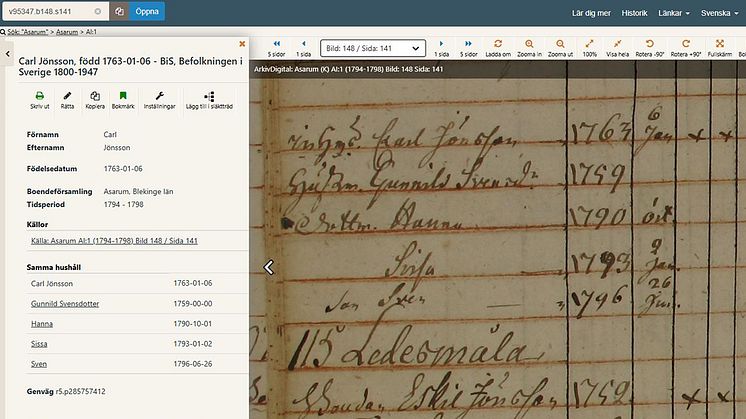Screen dimensions: 746x419
Task: Copy record with the Kopiera icon
Action: [95, 96]
